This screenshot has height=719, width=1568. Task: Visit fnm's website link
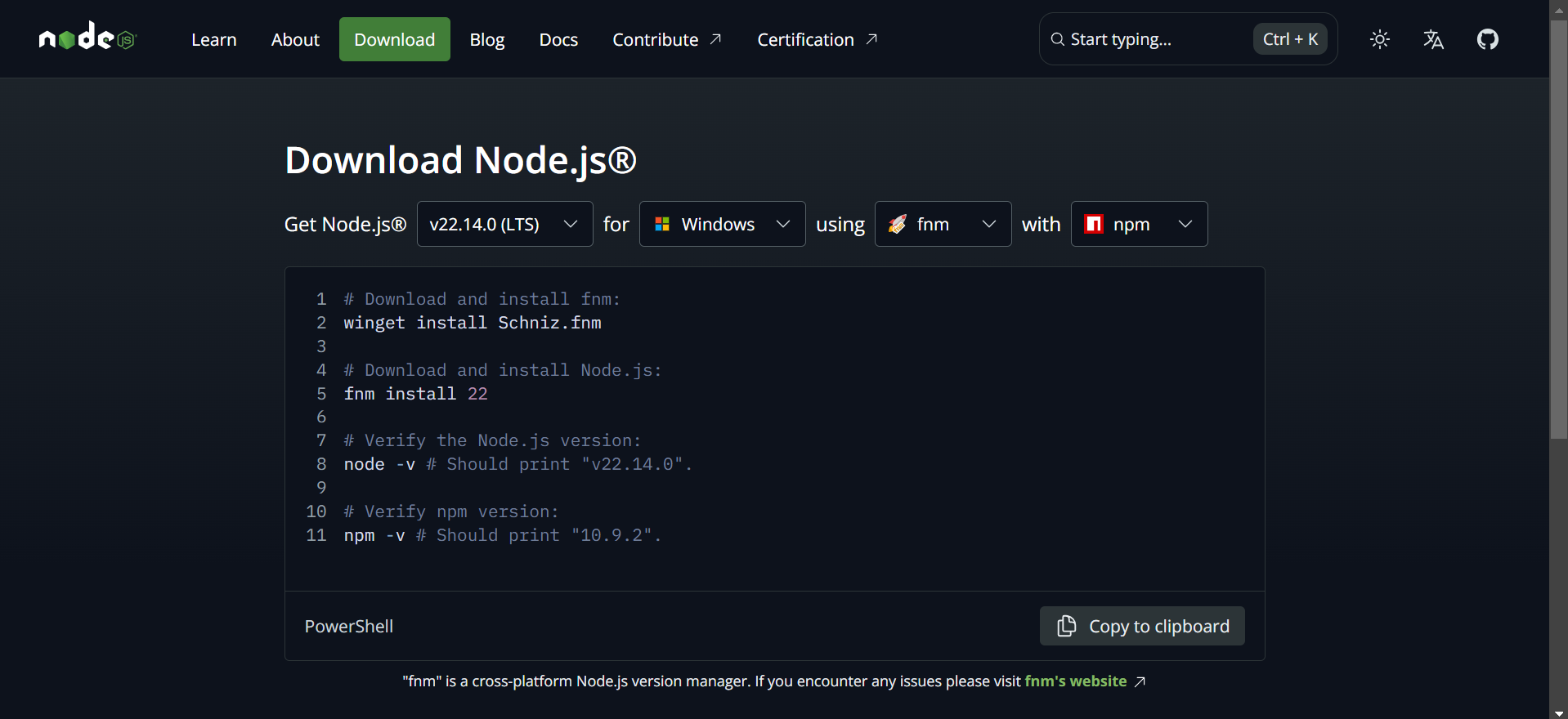point(1076,681)
